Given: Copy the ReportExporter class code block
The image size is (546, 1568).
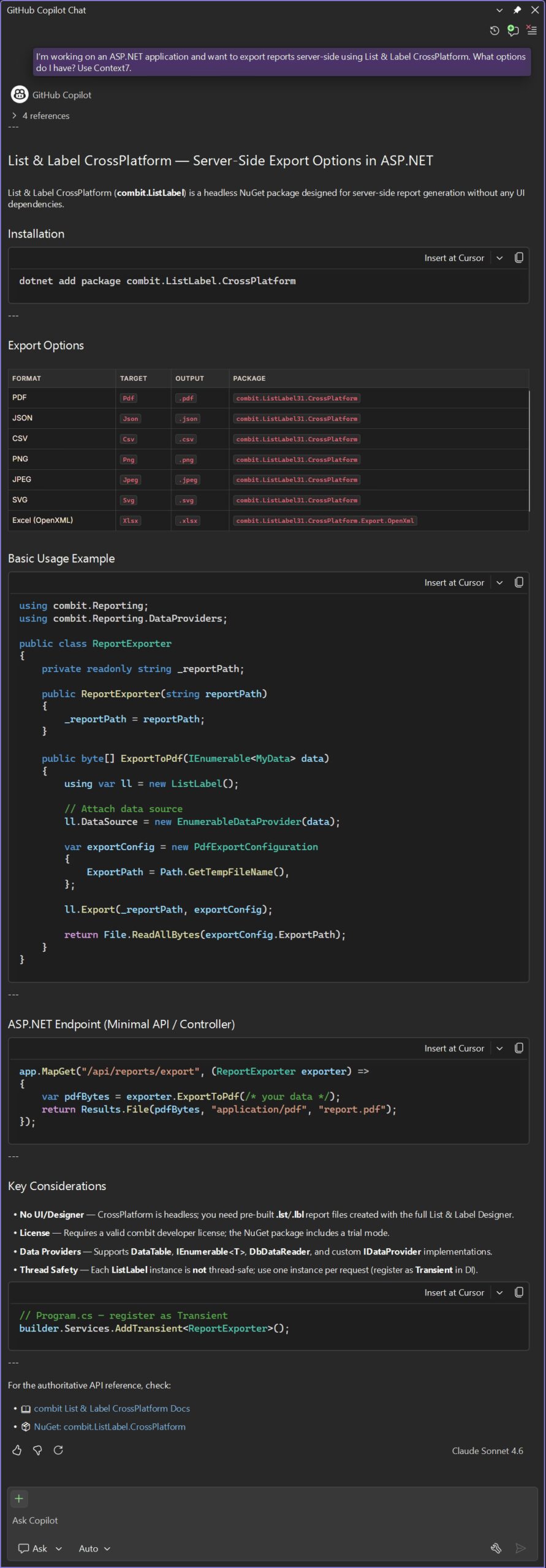Looking at the screenshot, I should click(519, 582).
